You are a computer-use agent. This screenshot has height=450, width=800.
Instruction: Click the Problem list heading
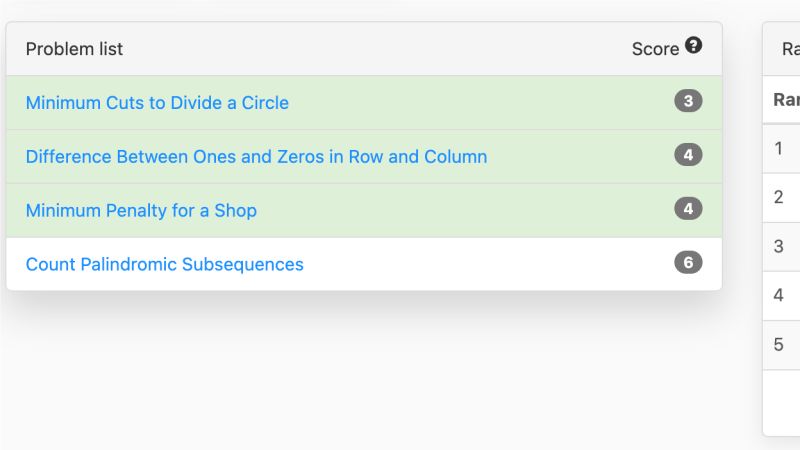tap(74, 49)
